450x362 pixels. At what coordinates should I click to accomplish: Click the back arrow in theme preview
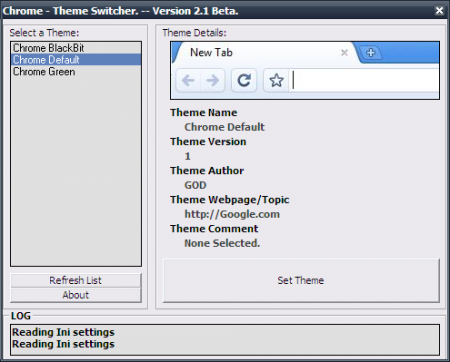(188, 80)
